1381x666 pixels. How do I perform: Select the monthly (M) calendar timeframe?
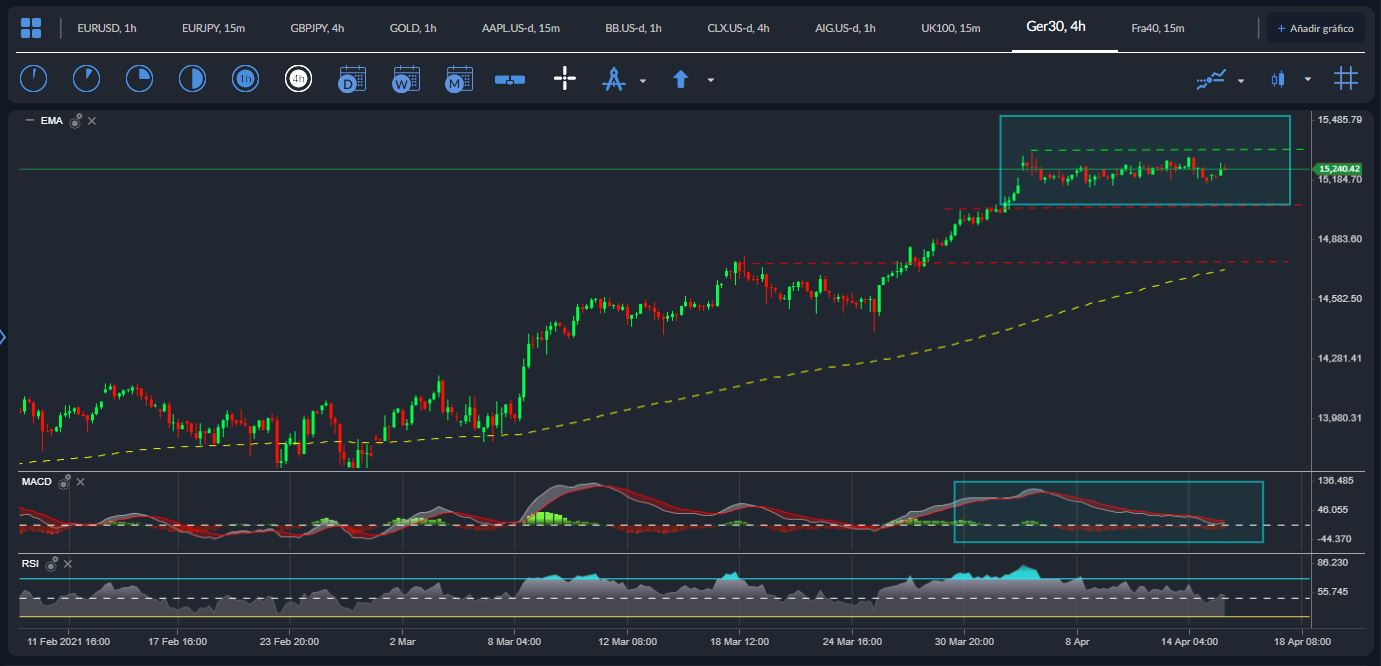point(458,79)
